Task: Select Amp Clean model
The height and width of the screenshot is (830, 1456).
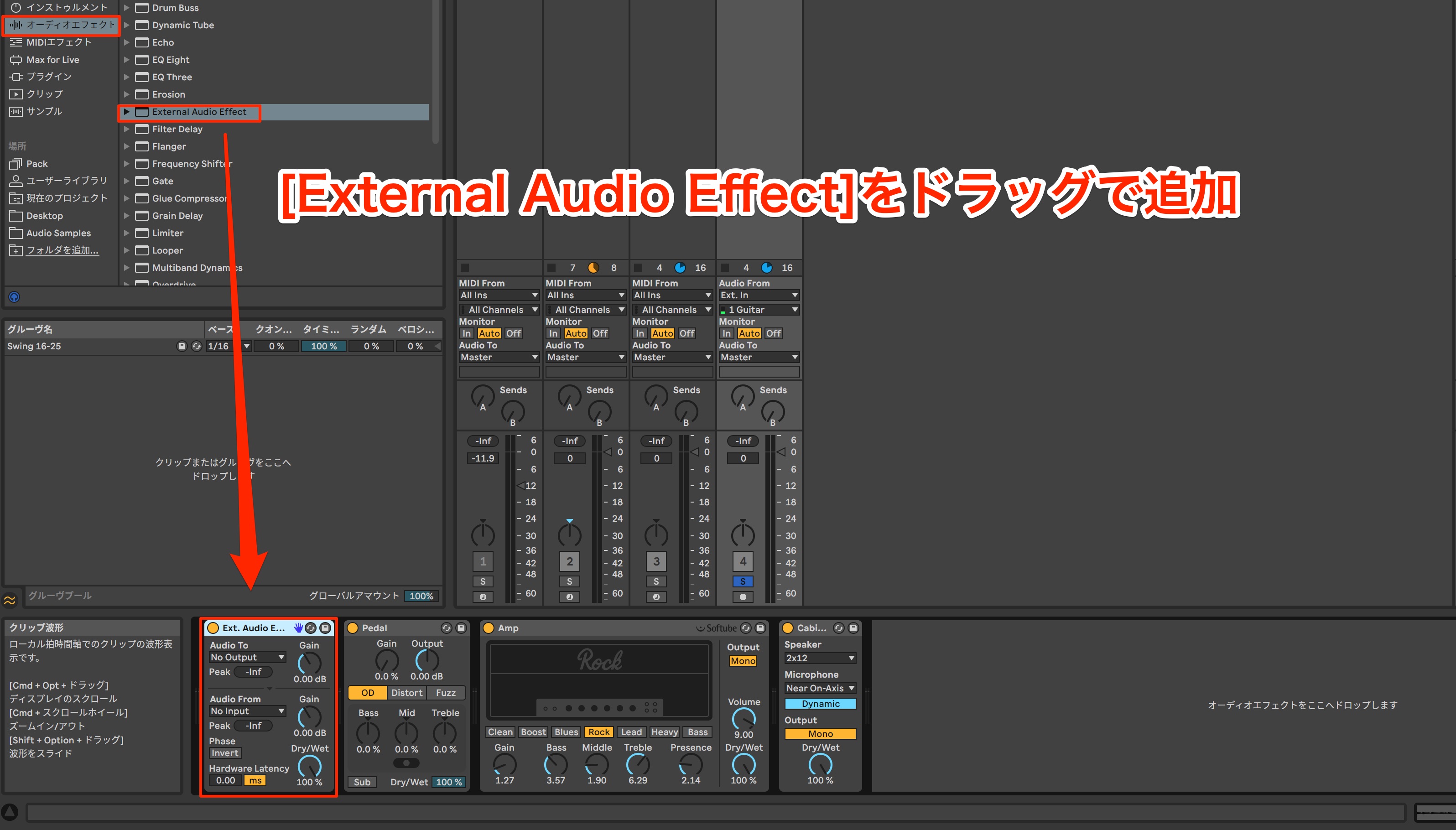Action: click(x=500, y=732)
